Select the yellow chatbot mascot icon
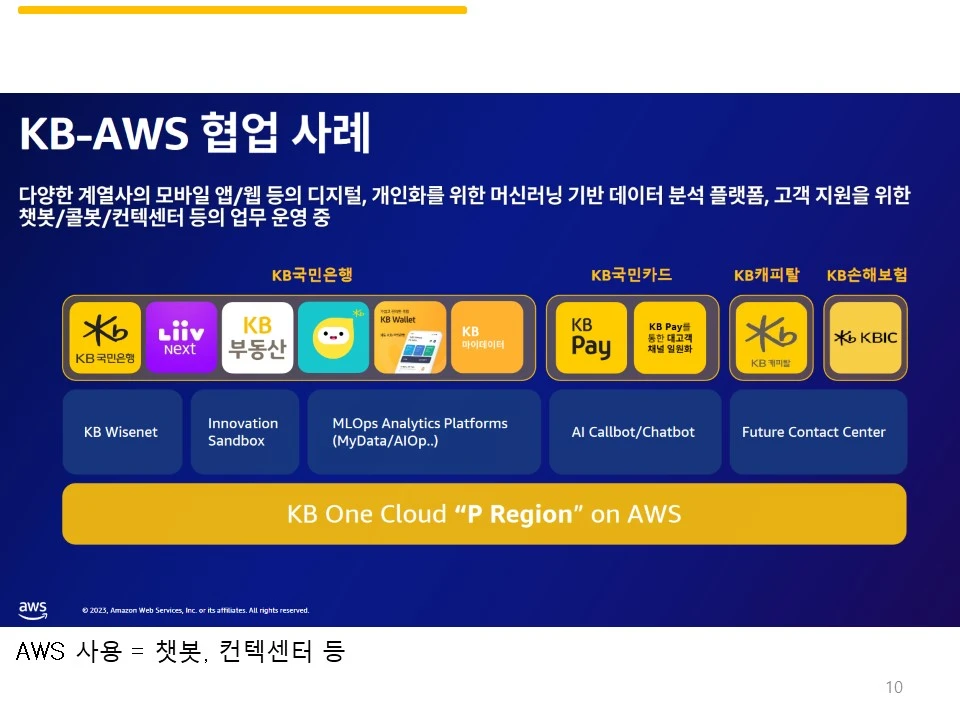Image resolution: width=960 pixels, height=720 pixels. point(333,336)
